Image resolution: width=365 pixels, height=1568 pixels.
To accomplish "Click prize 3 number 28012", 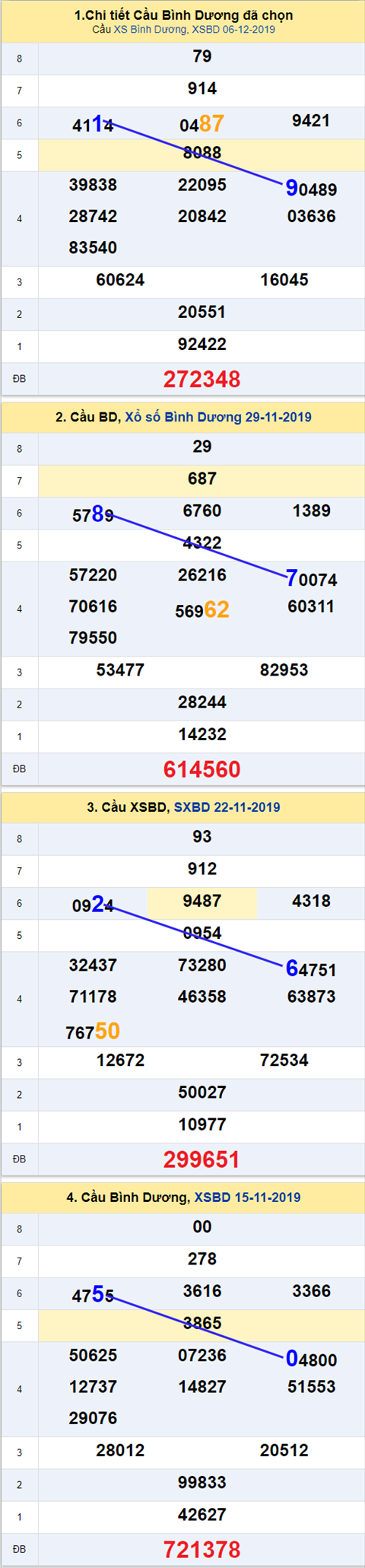I will click(x=120, y=1451).
